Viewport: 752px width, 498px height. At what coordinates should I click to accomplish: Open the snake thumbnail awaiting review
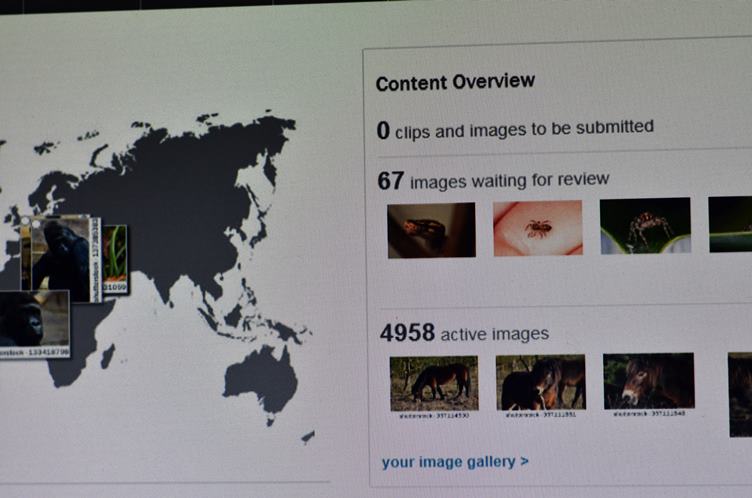[432, 230]
